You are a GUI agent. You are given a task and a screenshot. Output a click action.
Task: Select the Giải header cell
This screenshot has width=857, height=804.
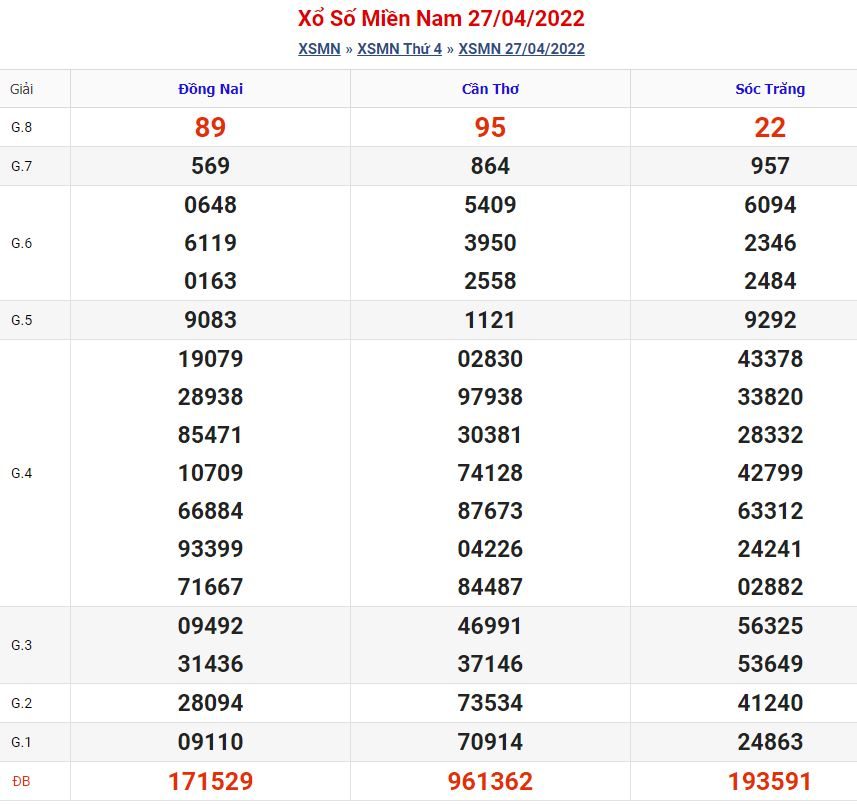click(22, 89)
